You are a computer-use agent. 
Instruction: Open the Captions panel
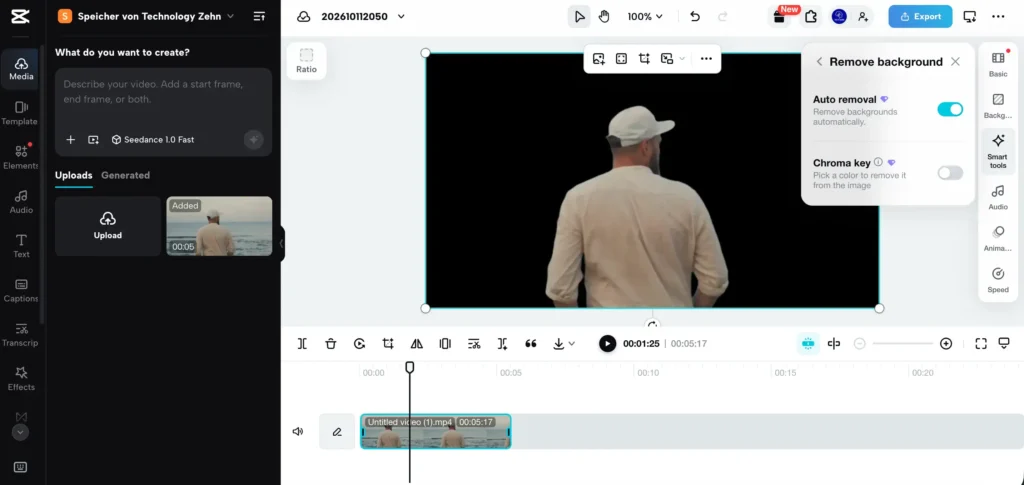pos(21,290)
